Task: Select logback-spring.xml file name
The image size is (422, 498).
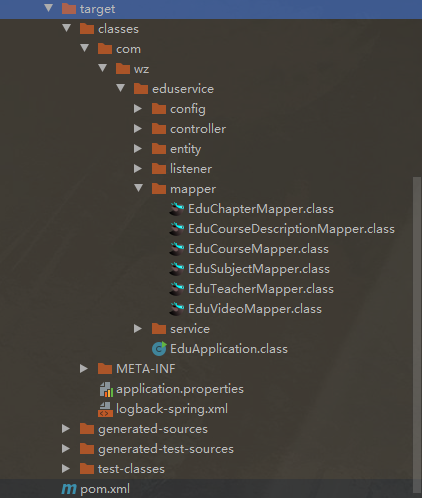Action: coord(172,409)
